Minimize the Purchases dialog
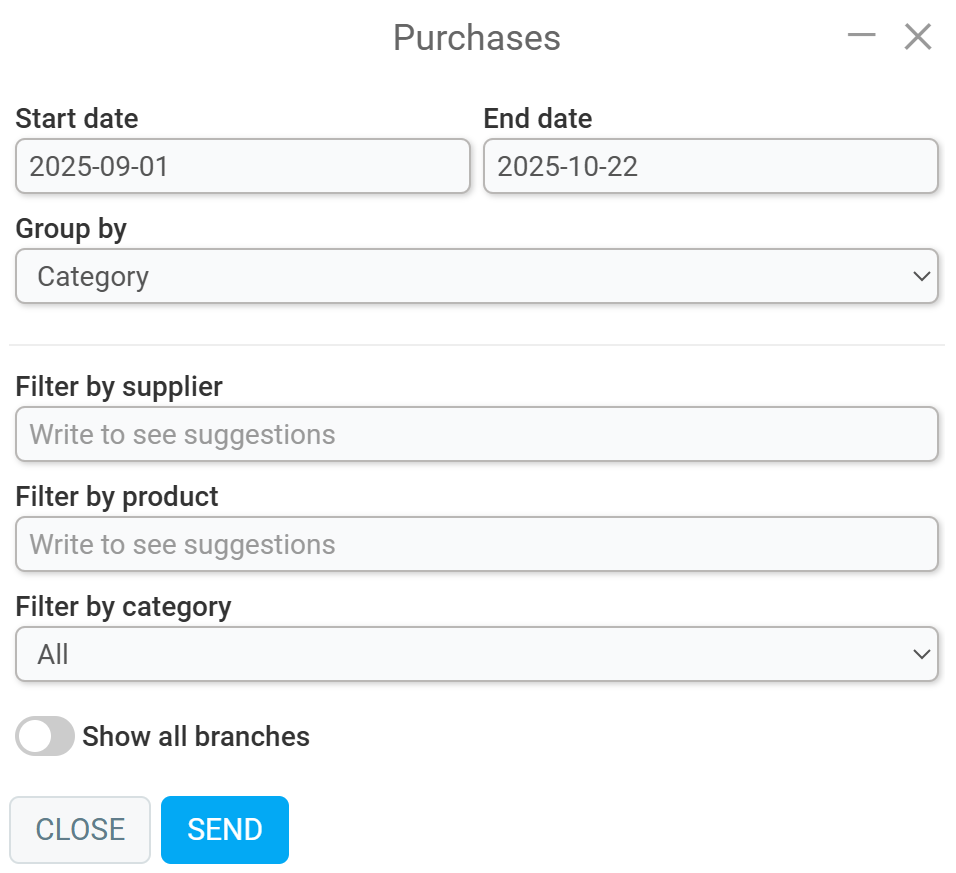 pos(861,37)
